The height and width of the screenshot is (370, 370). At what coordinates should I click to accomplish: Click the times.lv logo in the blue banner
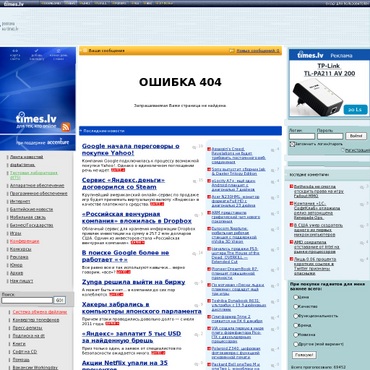(36, 119)
